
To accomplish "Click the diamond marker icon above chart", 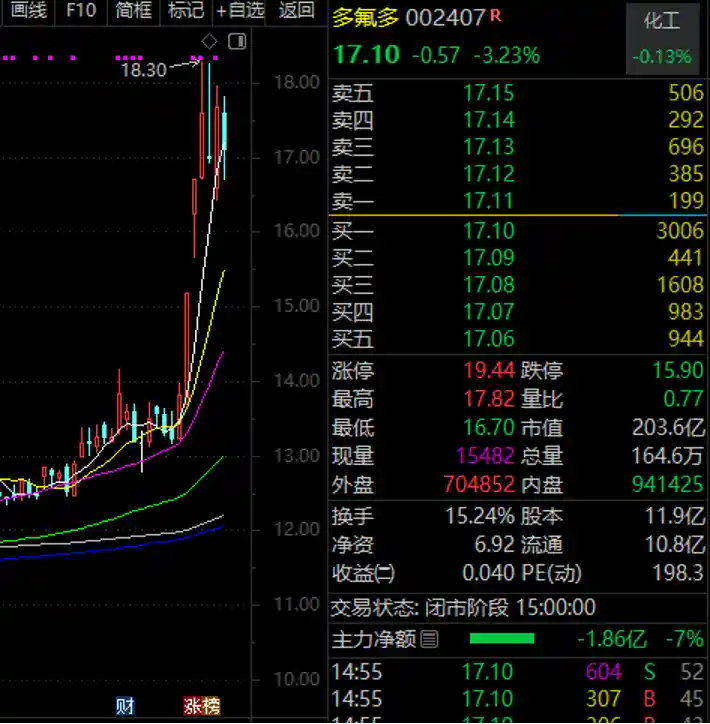I will pos(209,41).
